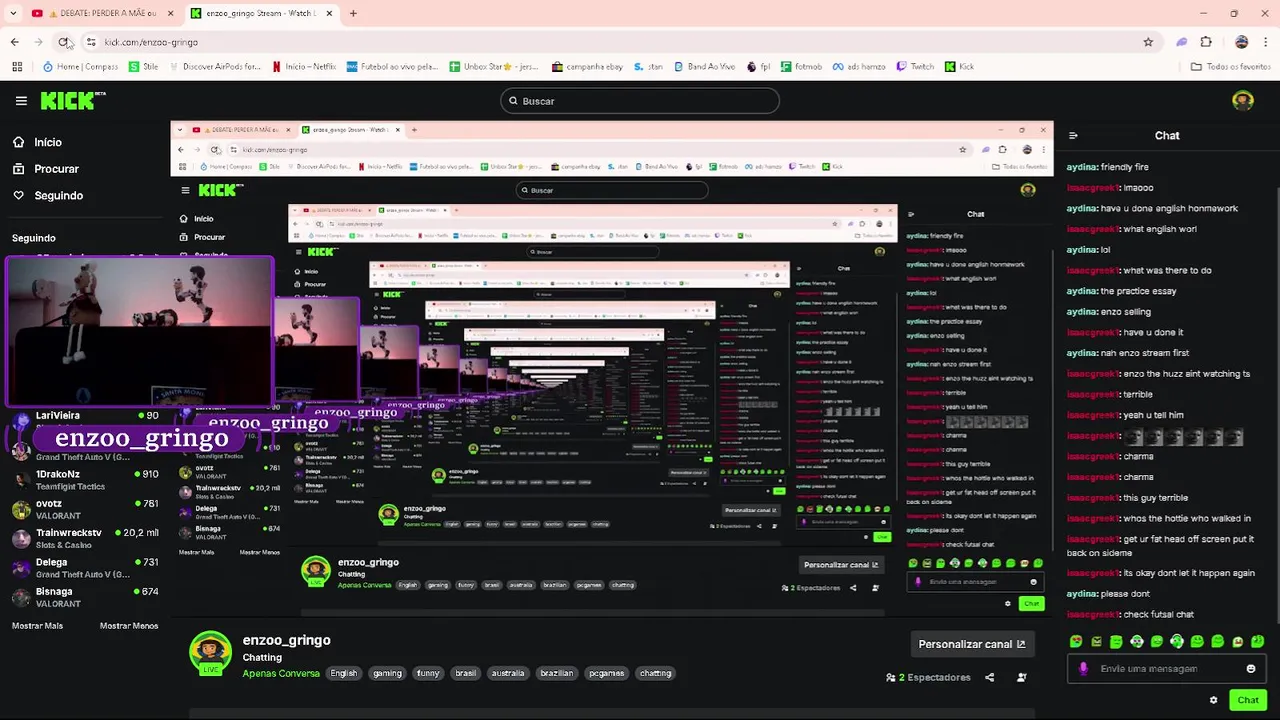Collapse the chat panel arrow icon
Screen dimensions: 1280x720
tap(1073, 136)
